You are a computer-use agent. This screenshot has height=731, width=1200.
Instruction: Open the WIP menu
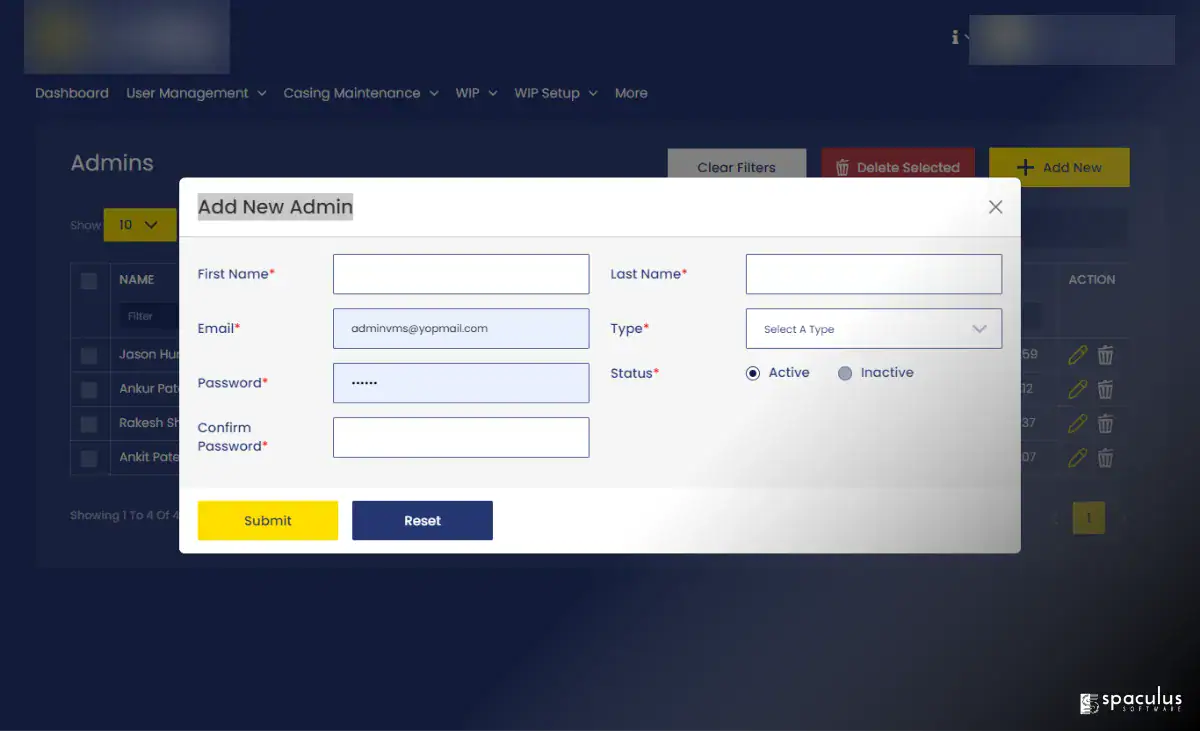pyautogui.click(x=476, y=93)
